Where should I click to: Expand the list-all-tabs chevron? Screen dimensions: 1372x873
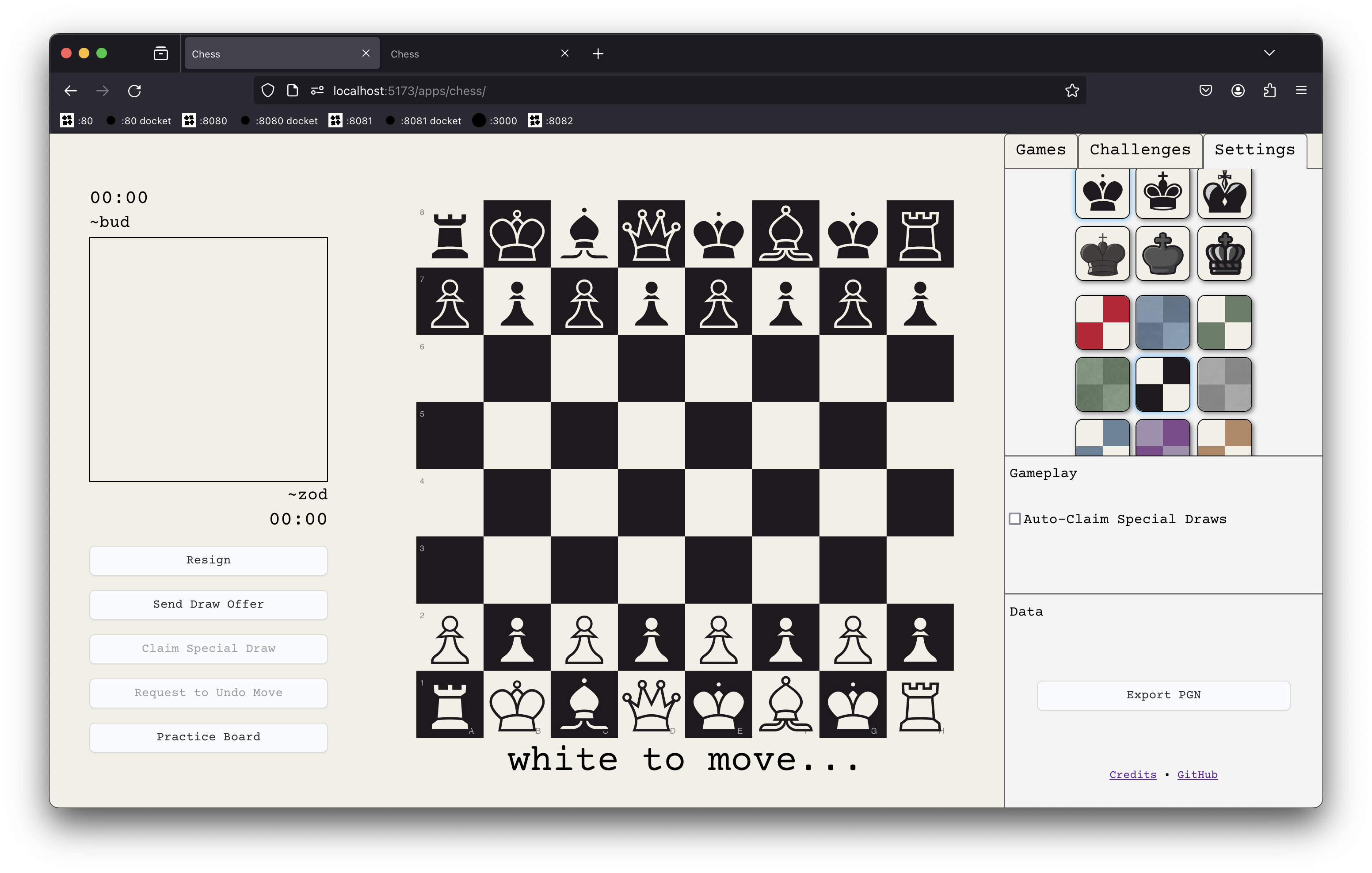1269,53
